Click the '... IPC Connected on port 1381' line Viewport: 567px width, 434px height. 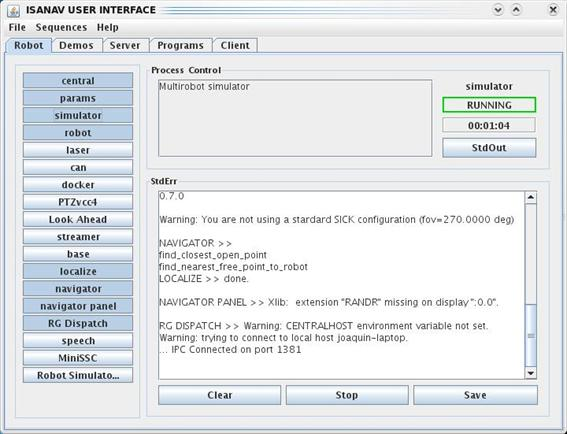point(230,349)
